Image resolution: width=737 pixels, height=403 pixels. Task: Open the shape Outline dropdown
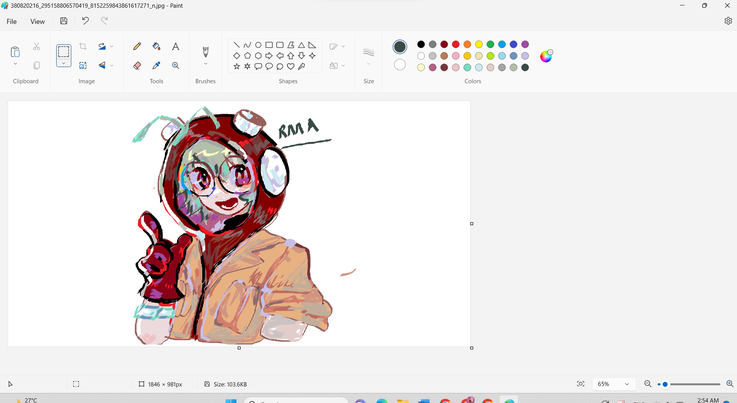(x=337, y=46)
